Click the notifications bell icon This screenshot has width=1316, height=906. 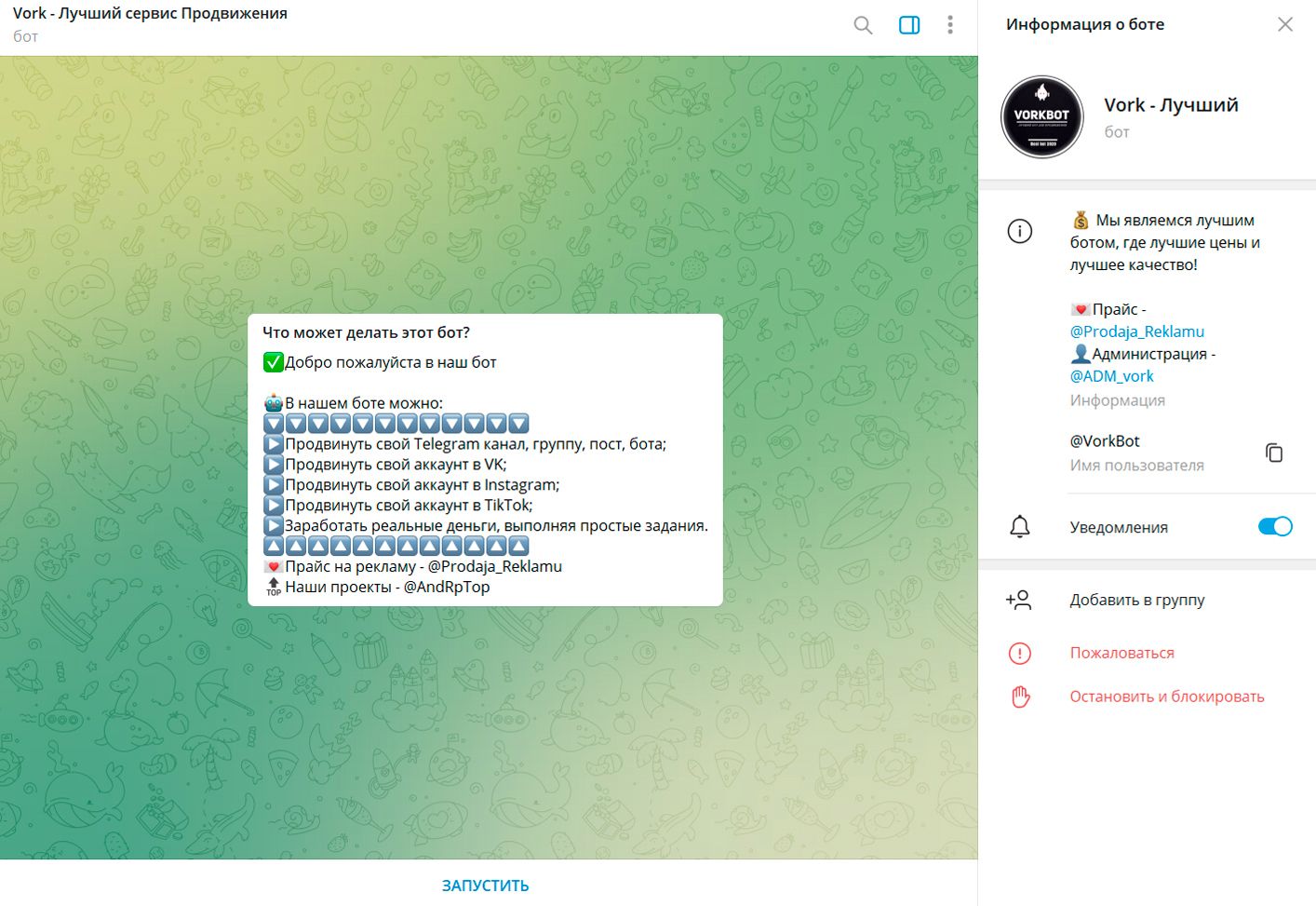point(1020,527)
